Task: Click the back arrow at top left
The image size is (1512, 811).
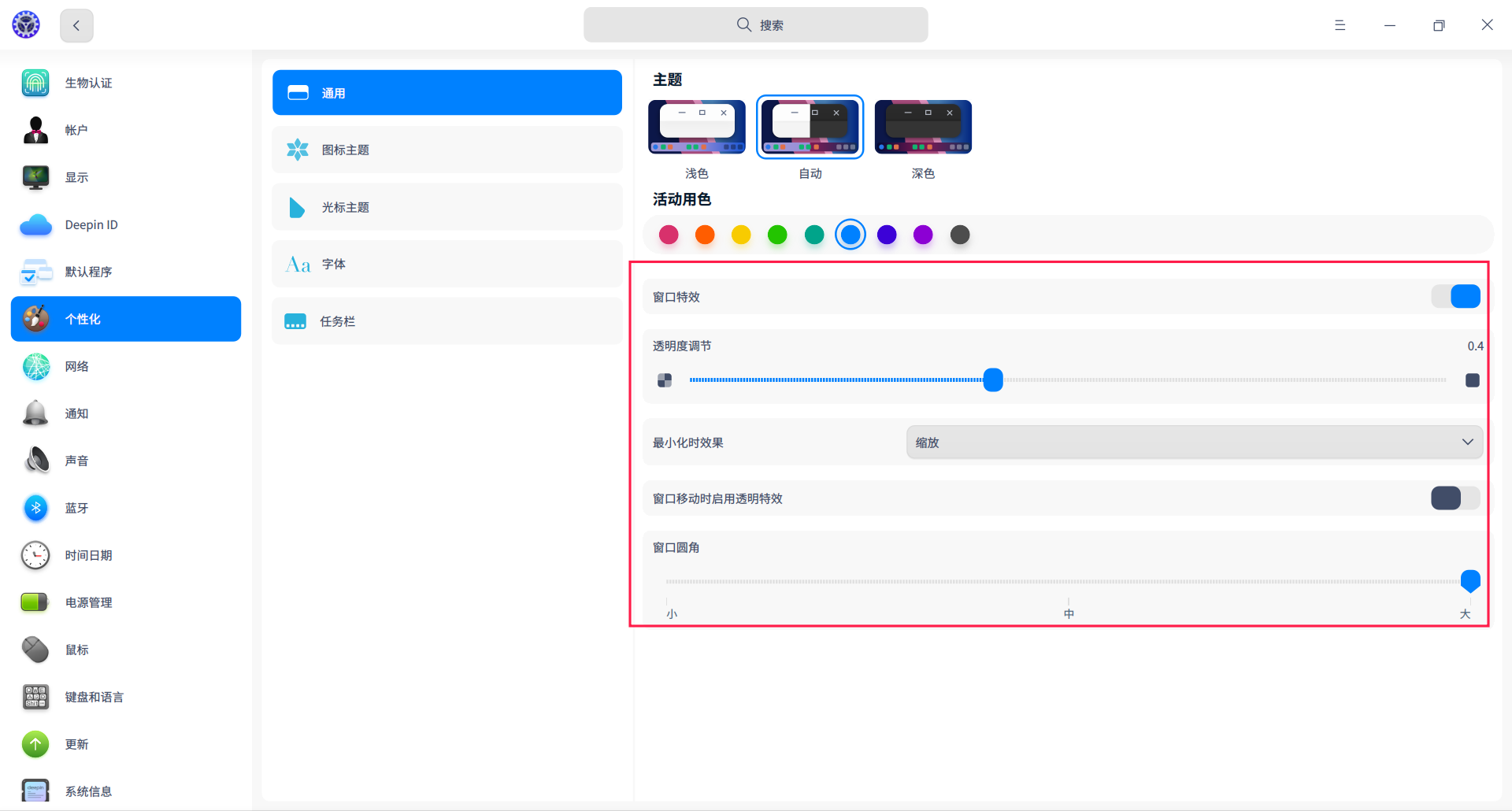Action: click(x=76, y=24)
